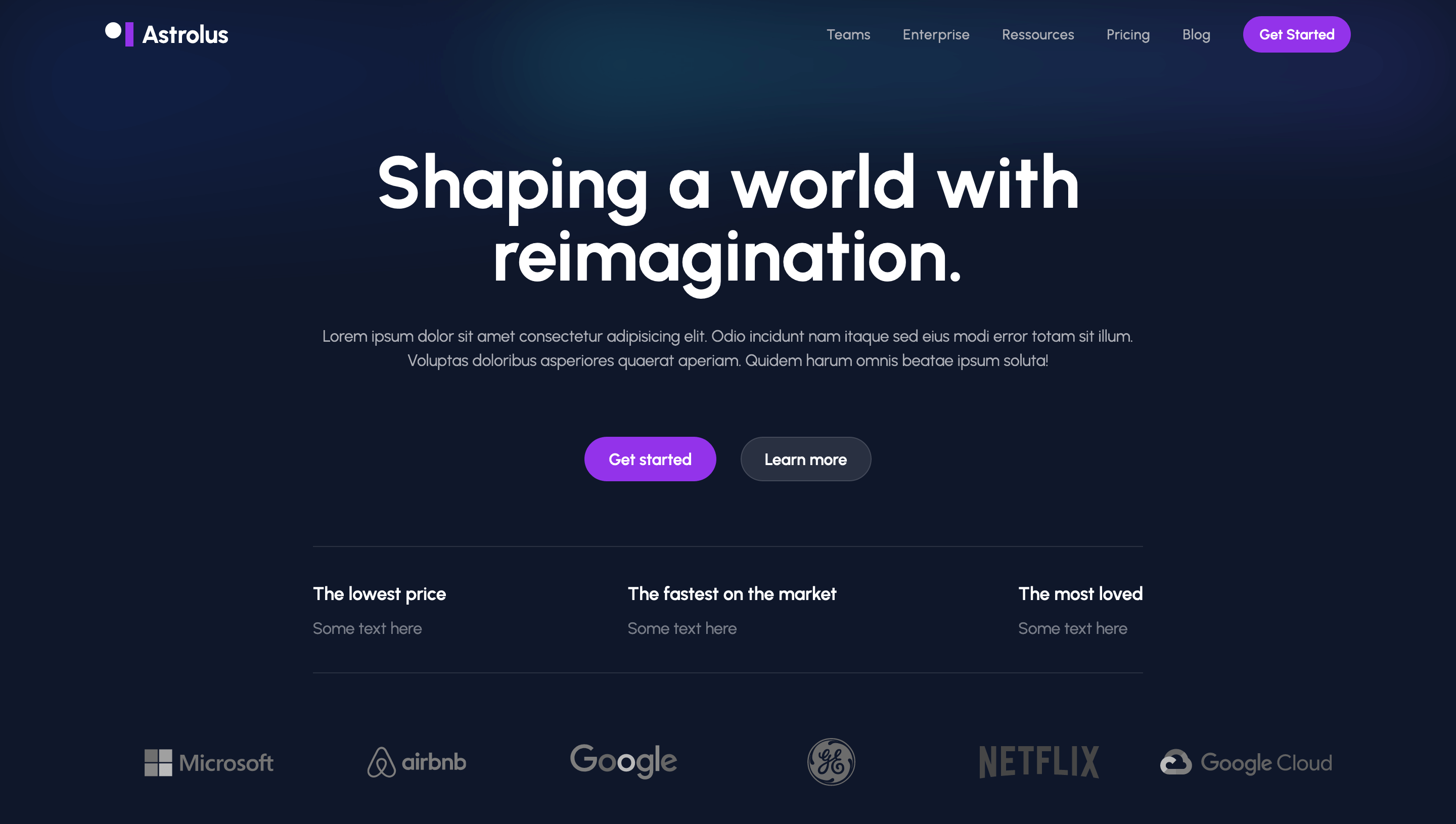The height and width of the screenshot is (824, 1456).
Task: Click the most loved section header
Action: (x=1080, y=593)
